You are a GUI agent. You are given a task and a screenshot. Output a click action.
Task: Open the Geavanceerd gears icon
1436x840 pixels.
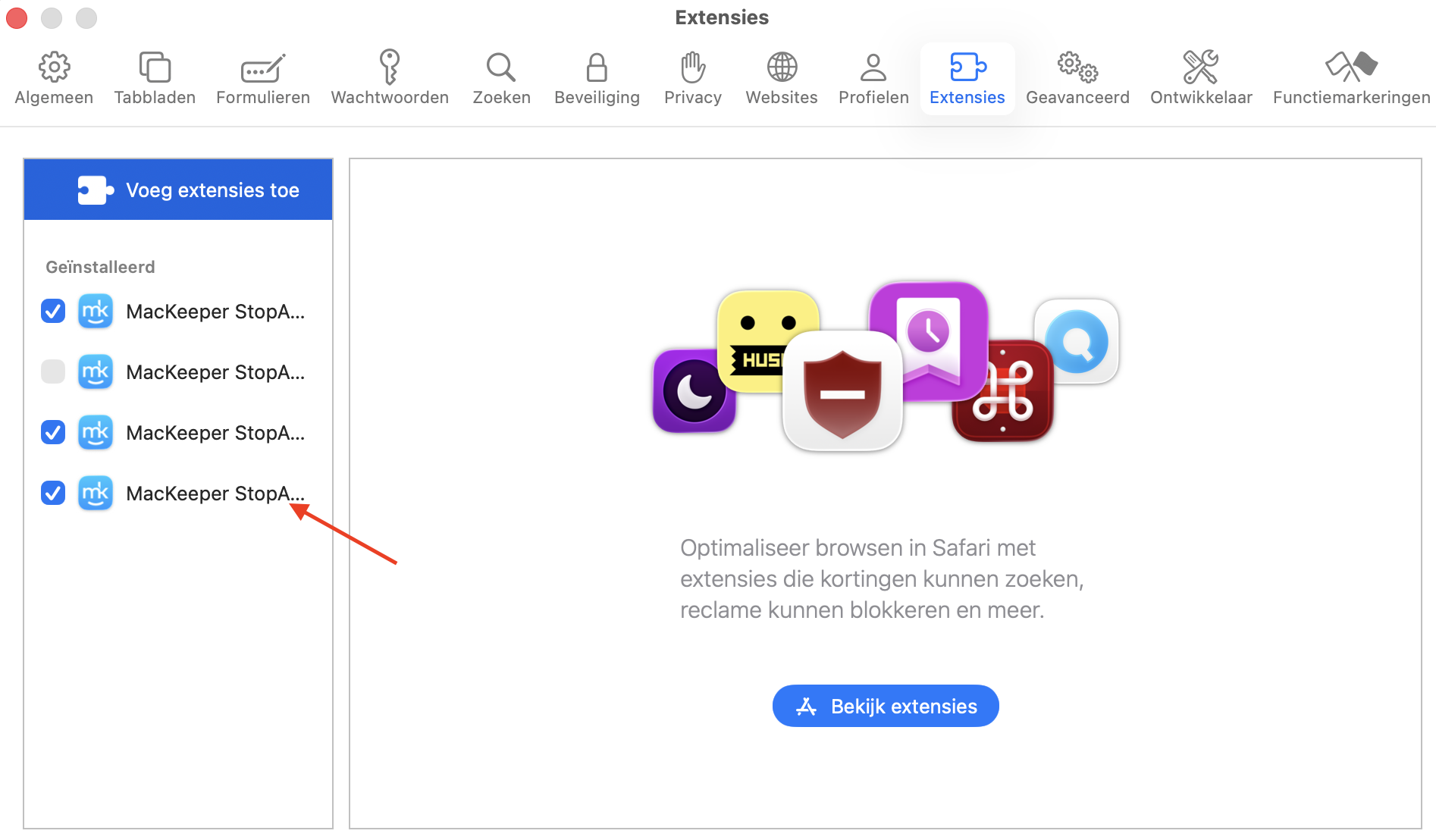click(1077, 67)
